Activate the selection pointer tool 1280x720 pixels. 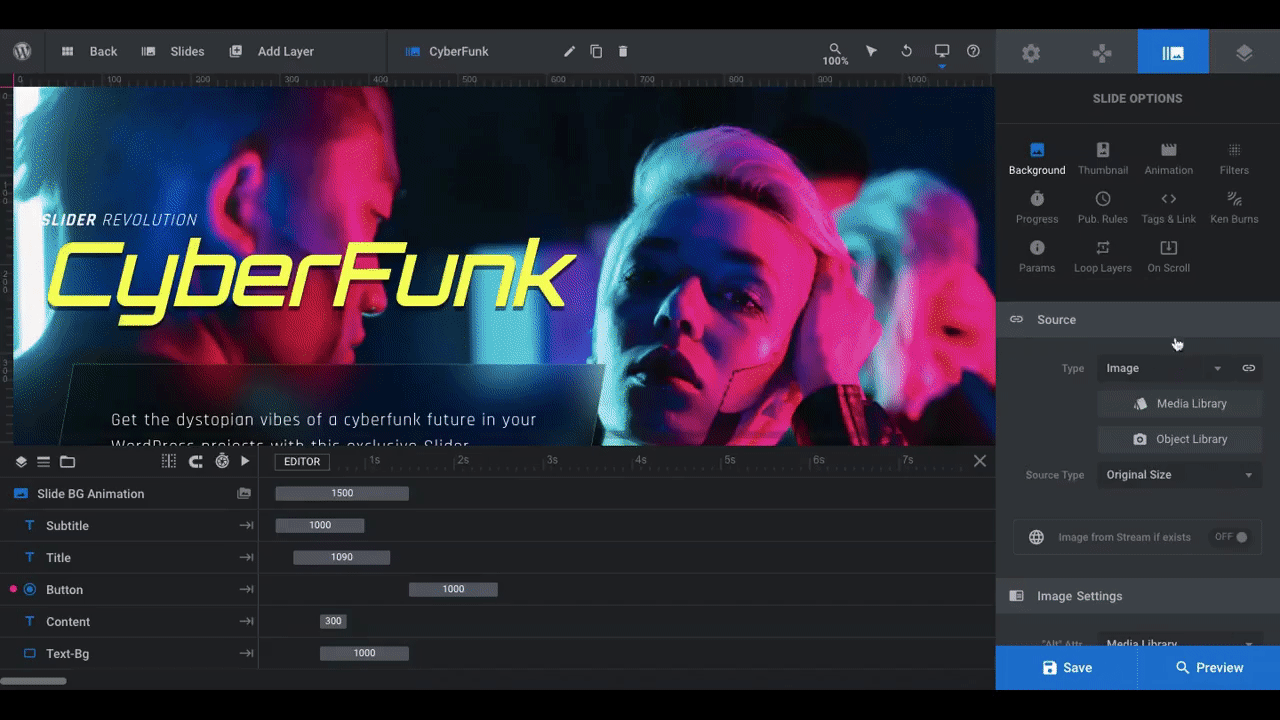[x=871, y=51]
